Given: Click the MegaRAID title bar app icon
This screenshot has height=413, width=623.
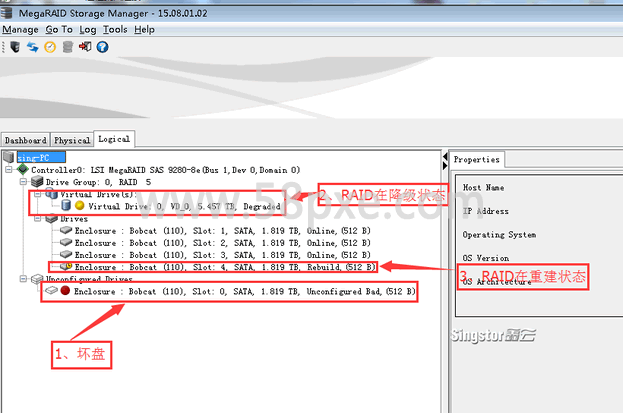Looking at the screenshot, I should (6, 13).
